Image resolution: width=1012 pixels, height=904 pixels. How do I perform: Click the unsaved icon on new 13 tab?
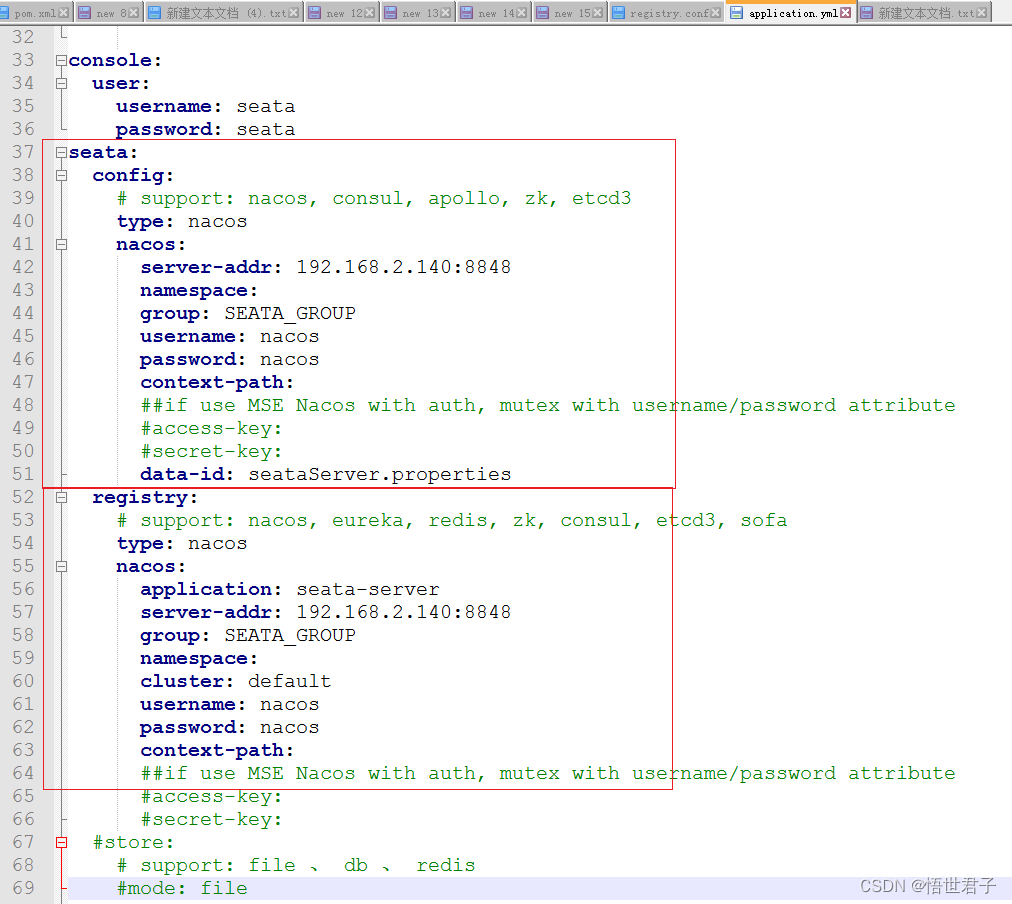pyautogui.click(x=390, y=13)
